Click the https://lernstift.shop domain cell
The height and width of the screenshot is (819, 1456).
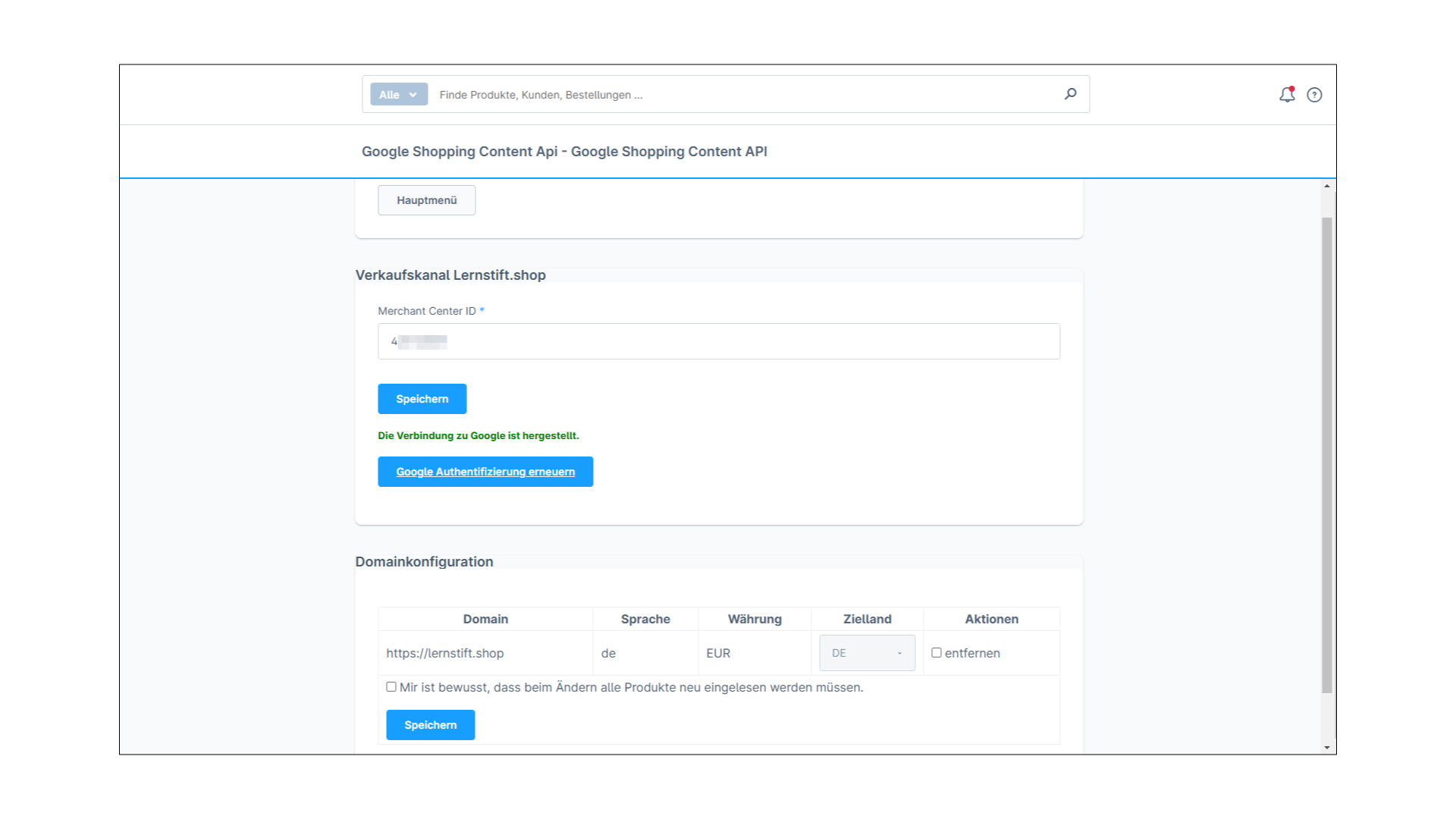485,653
